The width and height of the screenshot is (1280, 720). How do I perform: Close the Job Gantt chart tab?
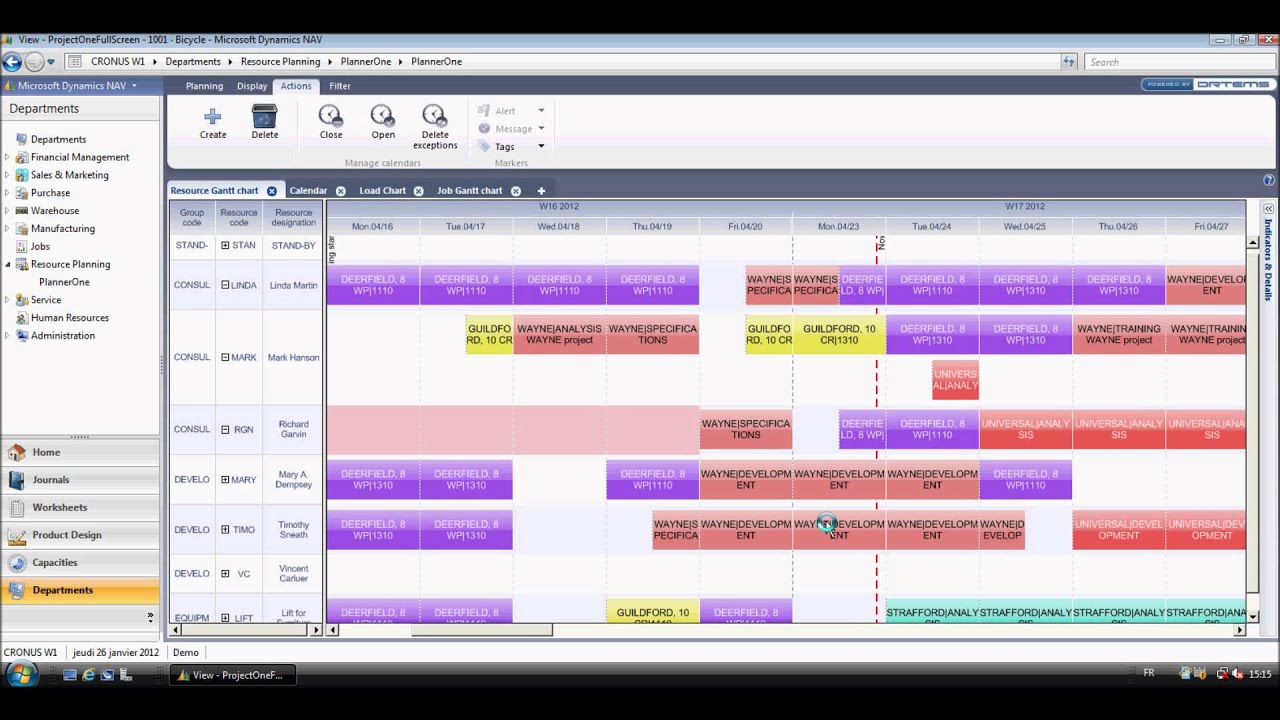tap(515, 191)
